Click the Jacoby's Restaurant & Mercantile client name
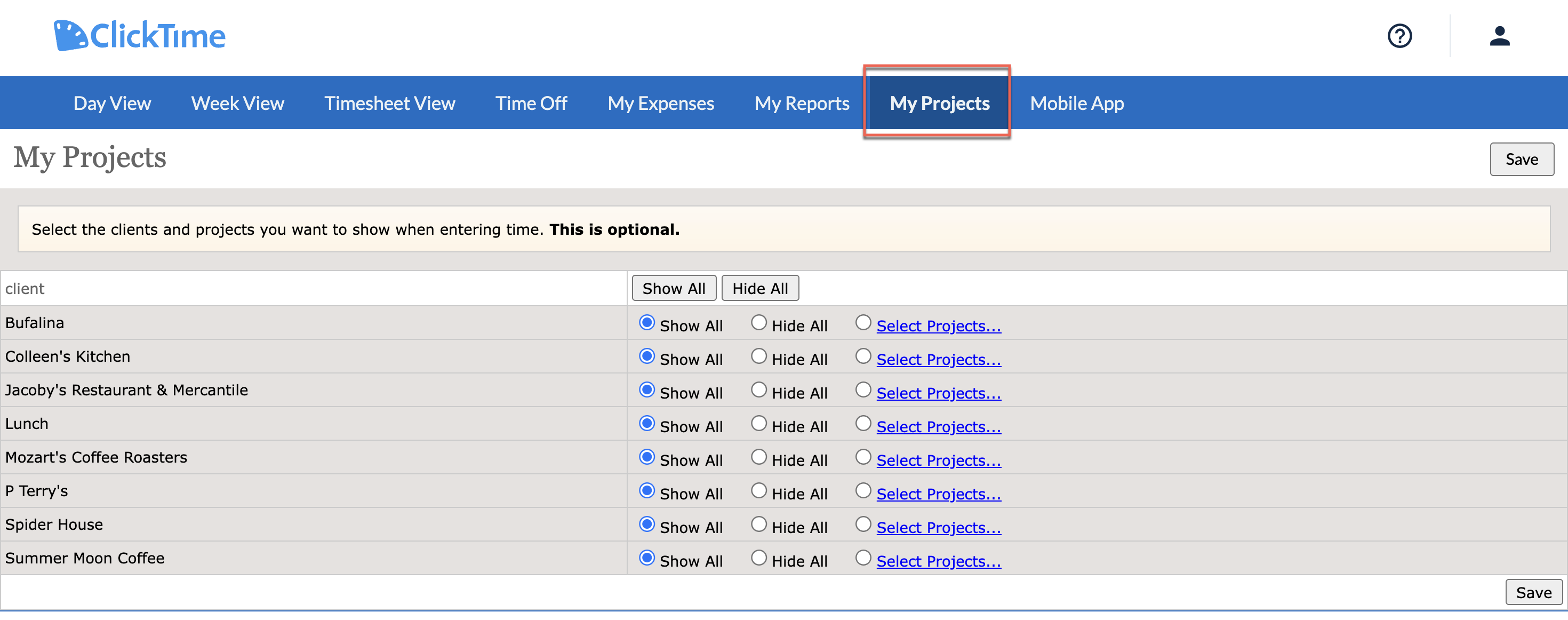1568x620 pixels. tap(126, 390)
